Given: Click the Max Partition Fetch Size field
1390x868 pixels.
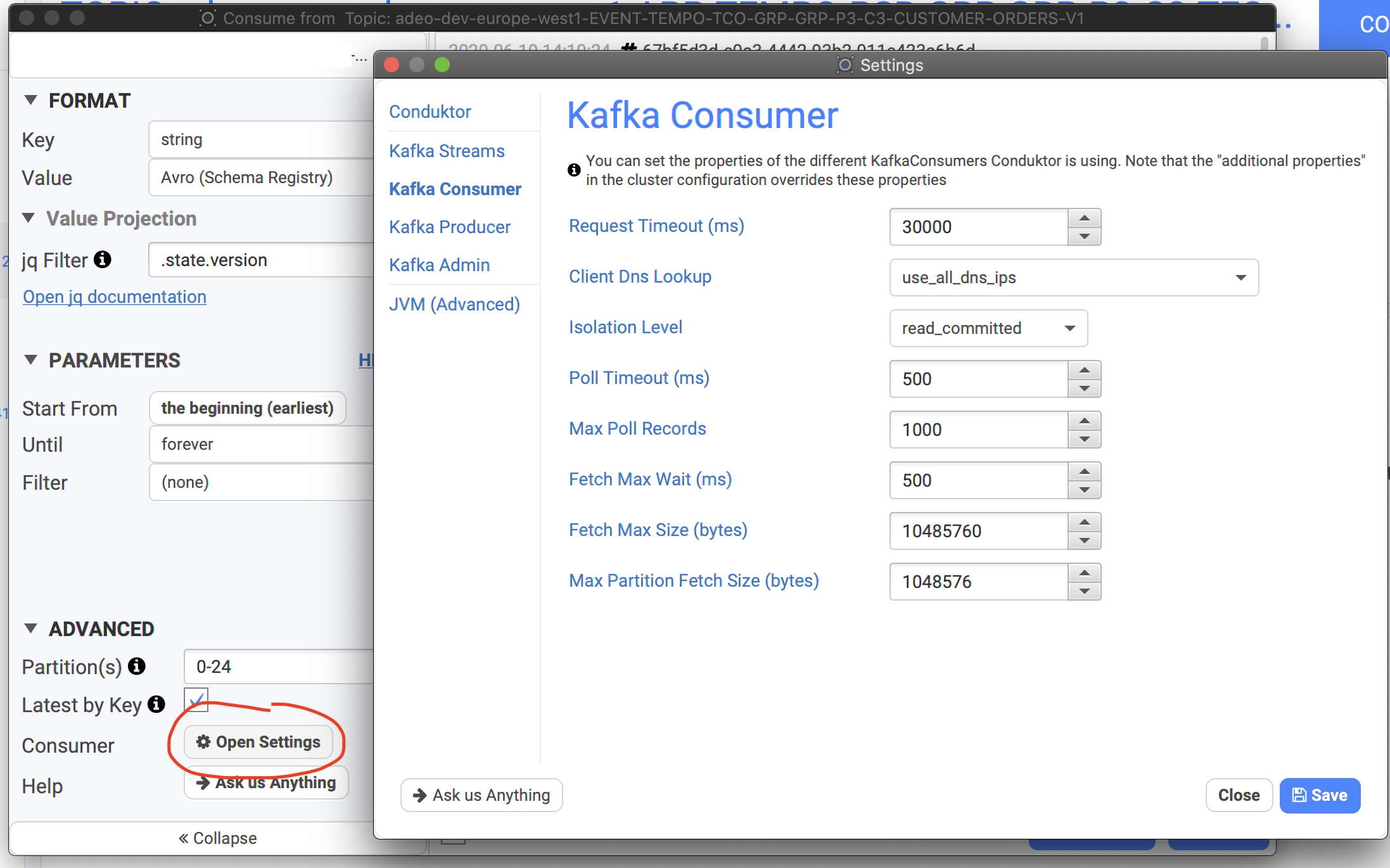Looking at the screenshot, I should click(979, 582).
